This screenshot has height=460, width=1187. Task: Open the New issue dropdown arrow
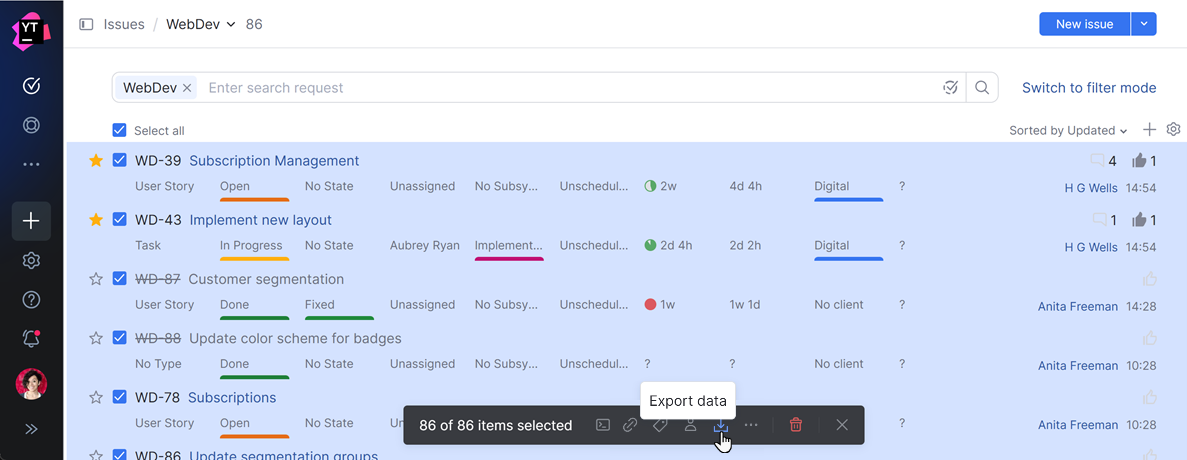pos(1144,24)
